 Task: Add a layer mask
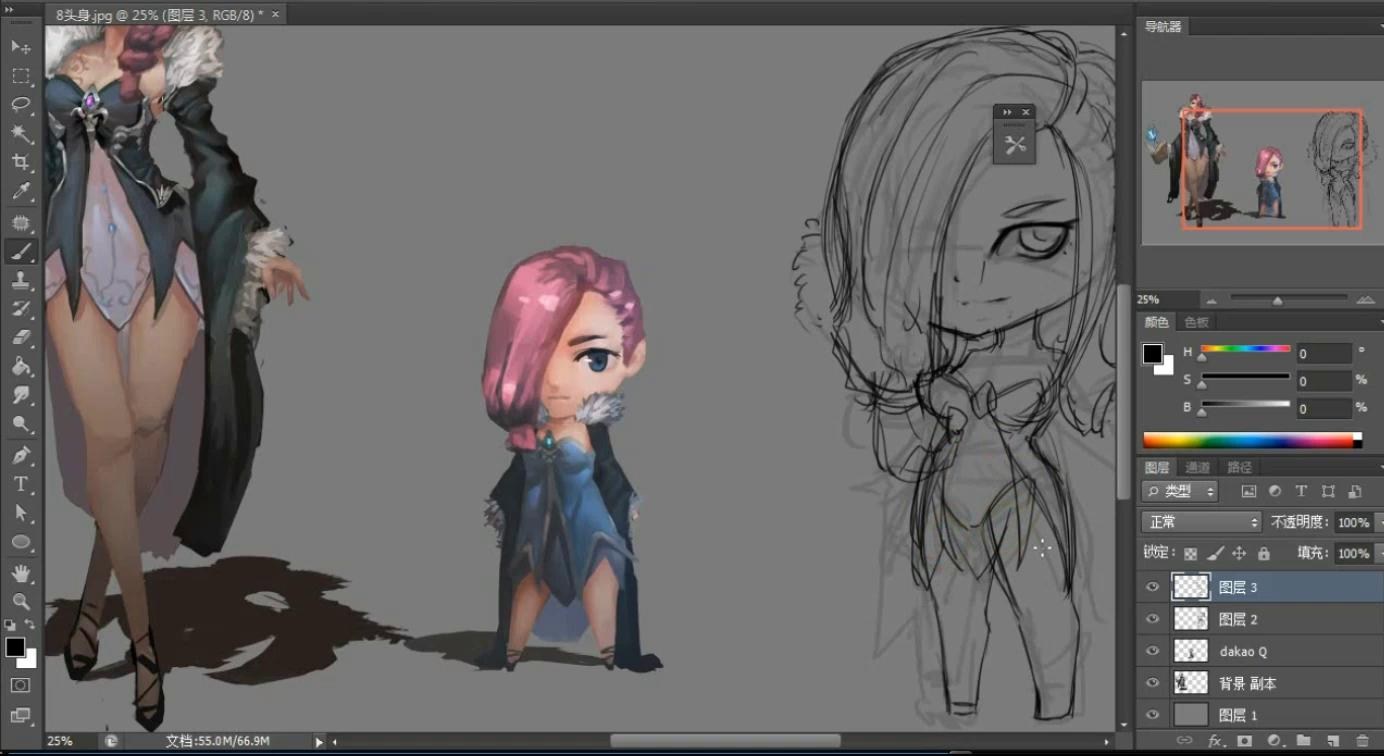pos(1244,741)
